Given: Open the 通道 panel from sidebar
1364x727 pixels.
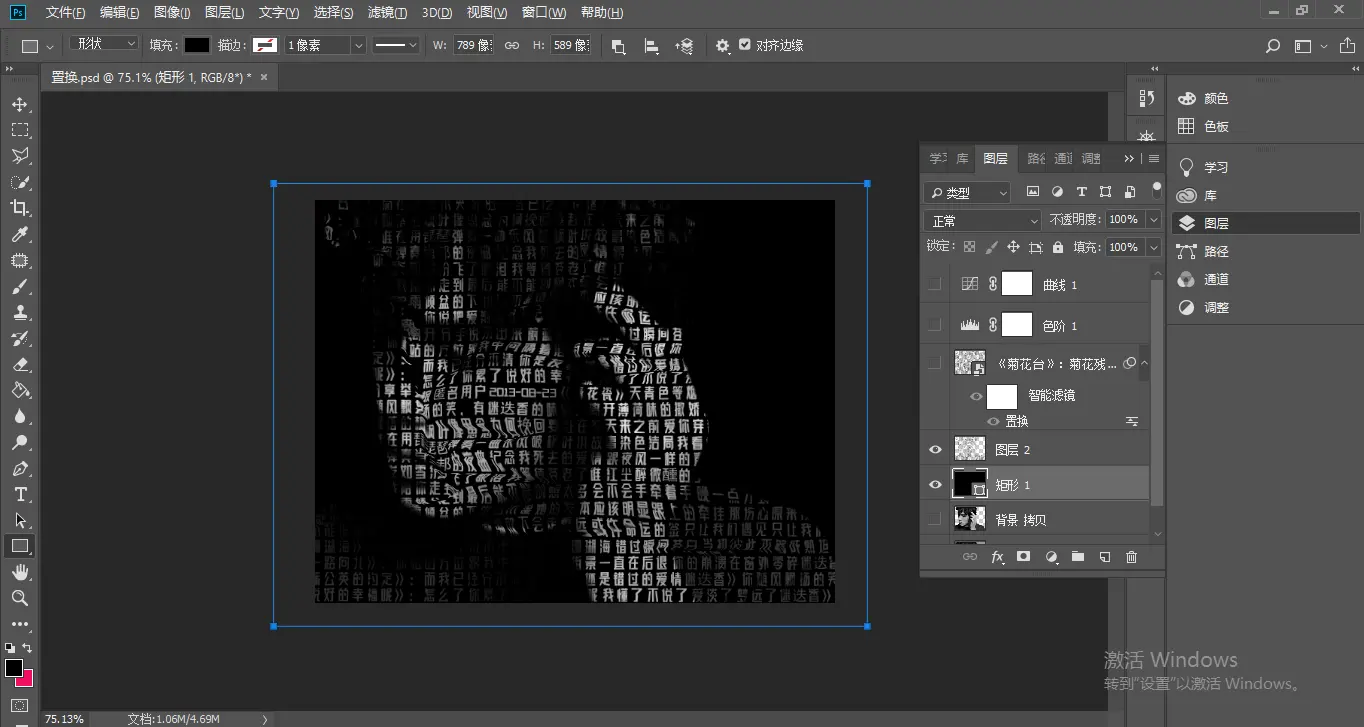Looking at the screenshot, I should (x=1216, y=280).
